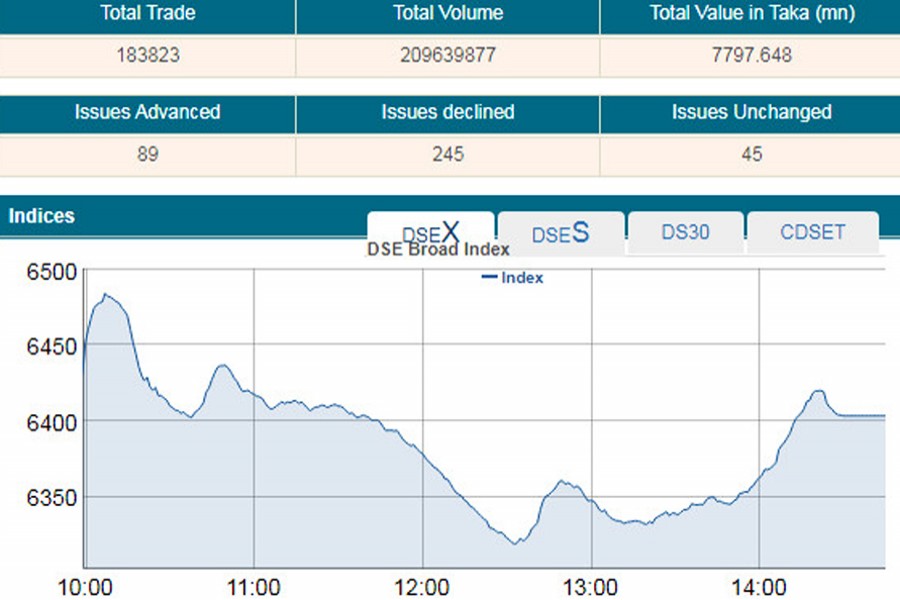Screen dimensions: 900x600
Task: Click the total volume value 209639877
Action: click(447, 55)
